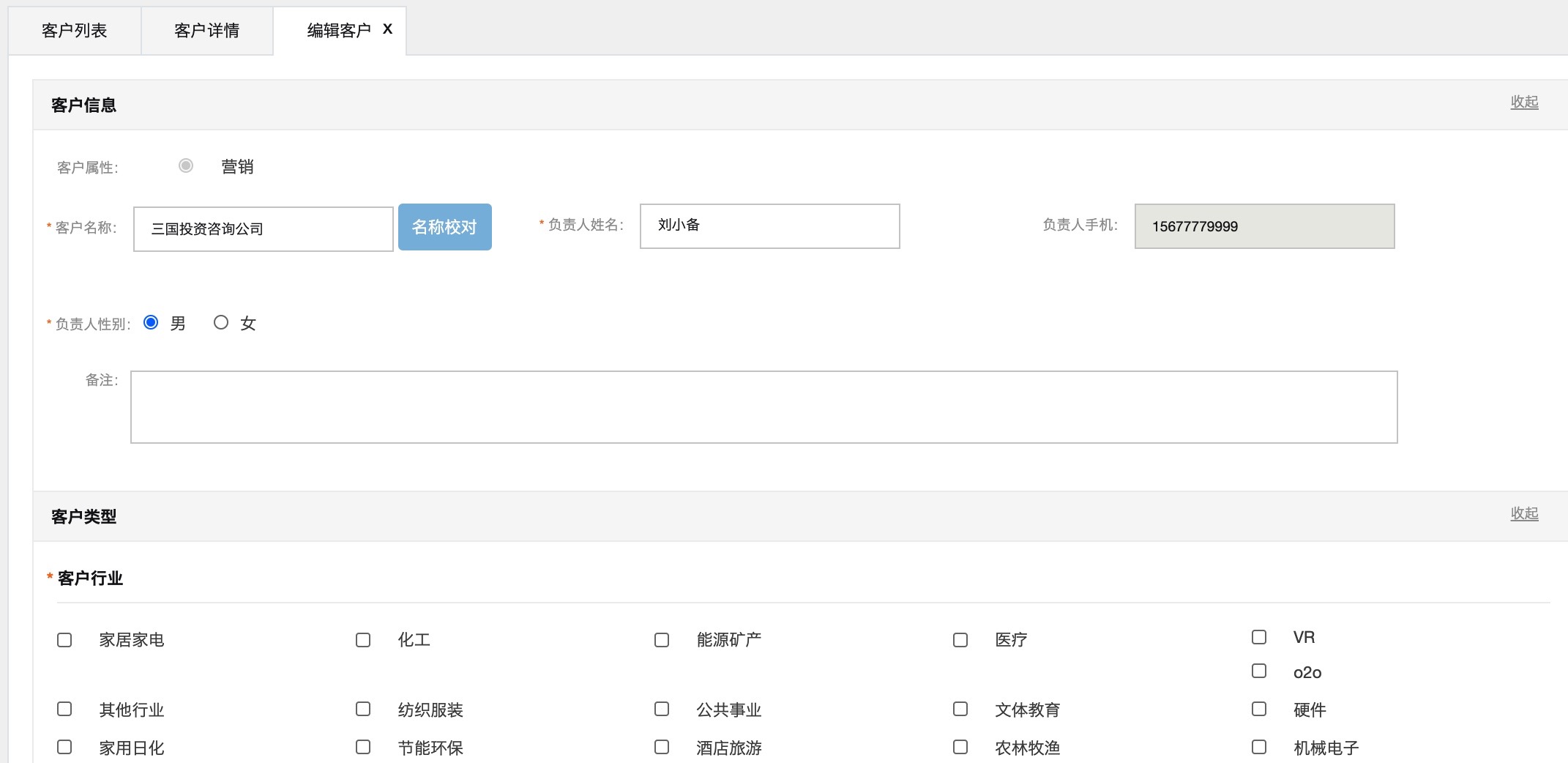This screenshot has width=1568, height=763.
Task: Check the 家居家电 industry checkbox
Action: [x=64, y=640]
